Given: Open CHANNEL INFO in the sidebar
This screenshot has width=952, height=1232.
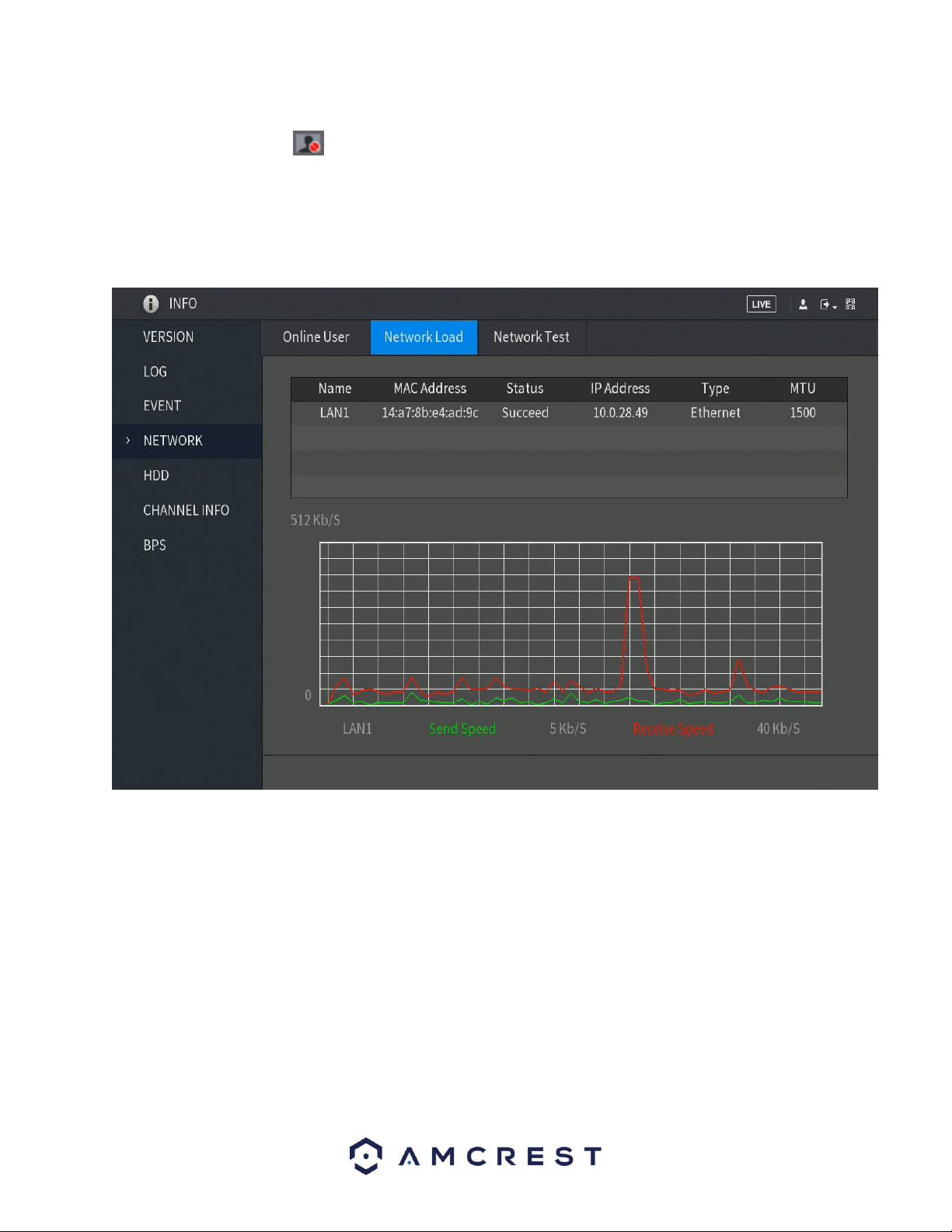Looking at the screenshot, I should (187, 511).
